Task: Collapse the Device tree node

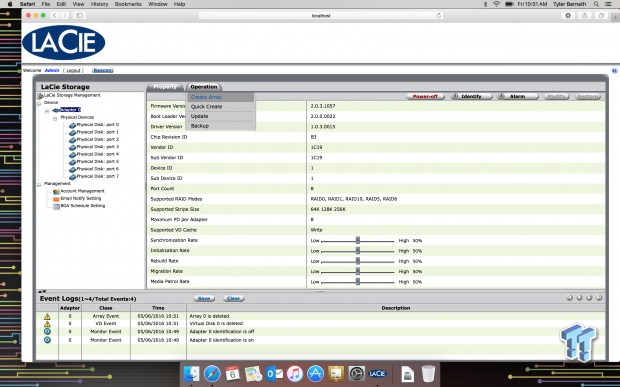Action: [39, 104]
